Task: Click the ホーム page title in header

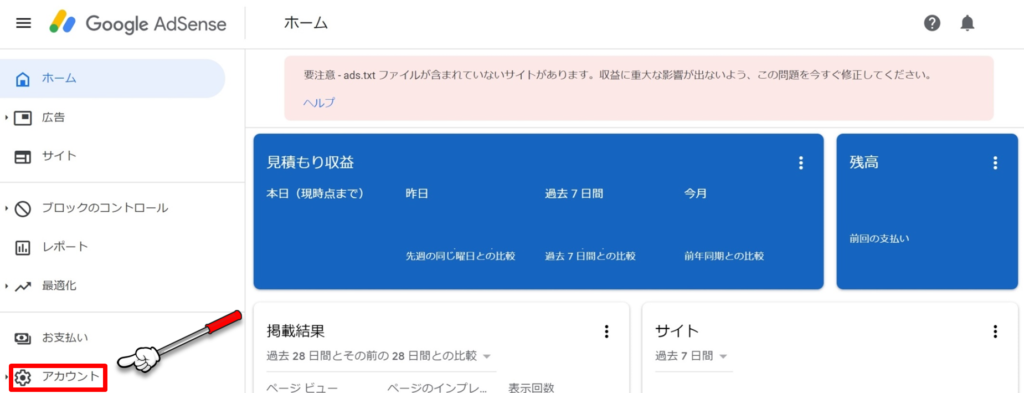Action: (x=306, y=24)
